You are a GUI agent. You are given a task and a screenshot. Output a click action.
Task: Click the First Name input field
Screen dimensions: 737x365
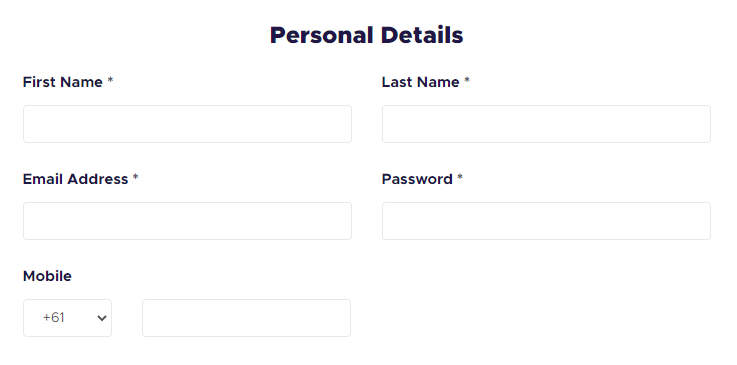pos(187,124)
